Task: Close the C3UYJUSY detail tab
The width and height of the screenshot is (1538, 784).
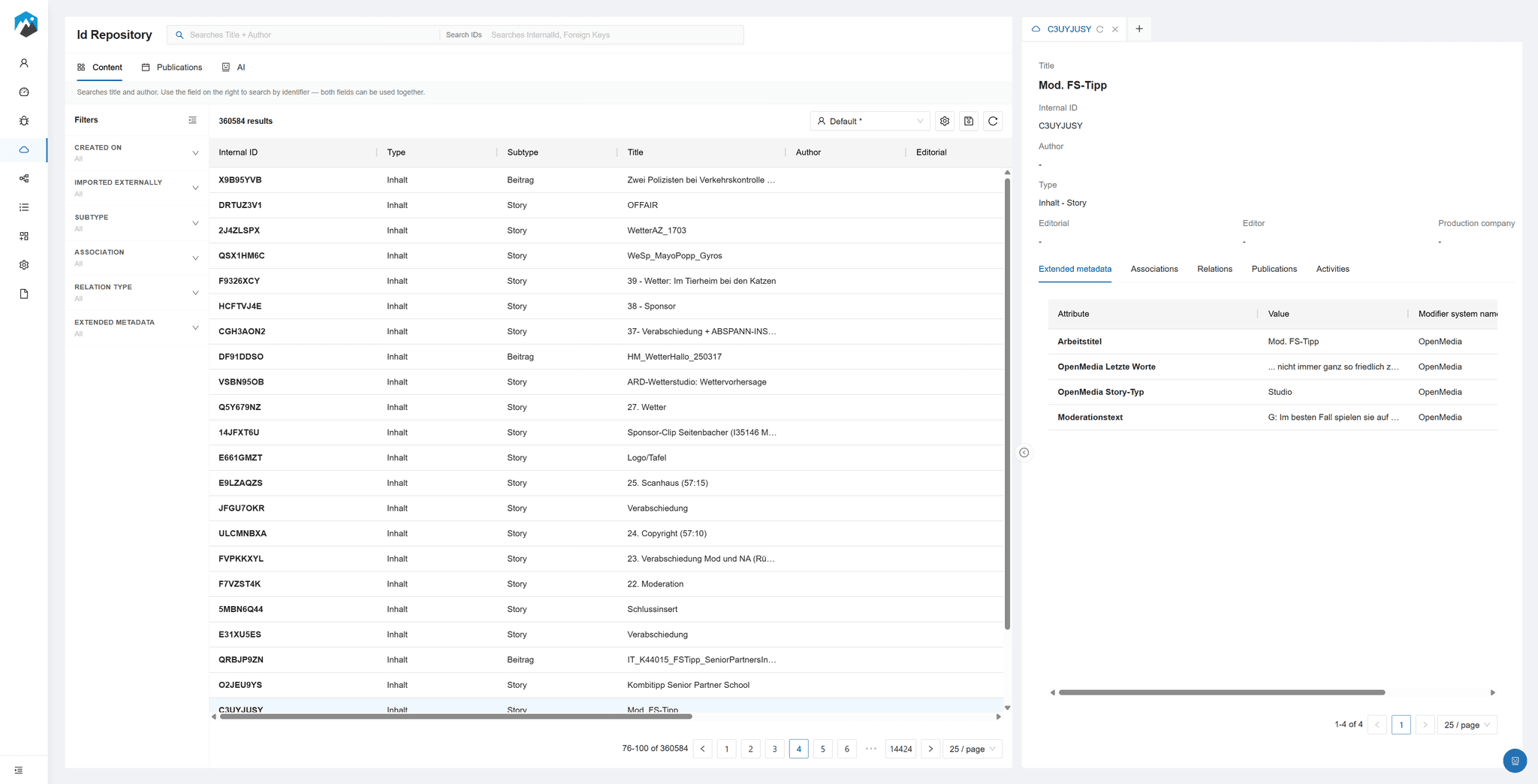Action: [x=1115, y=29]
